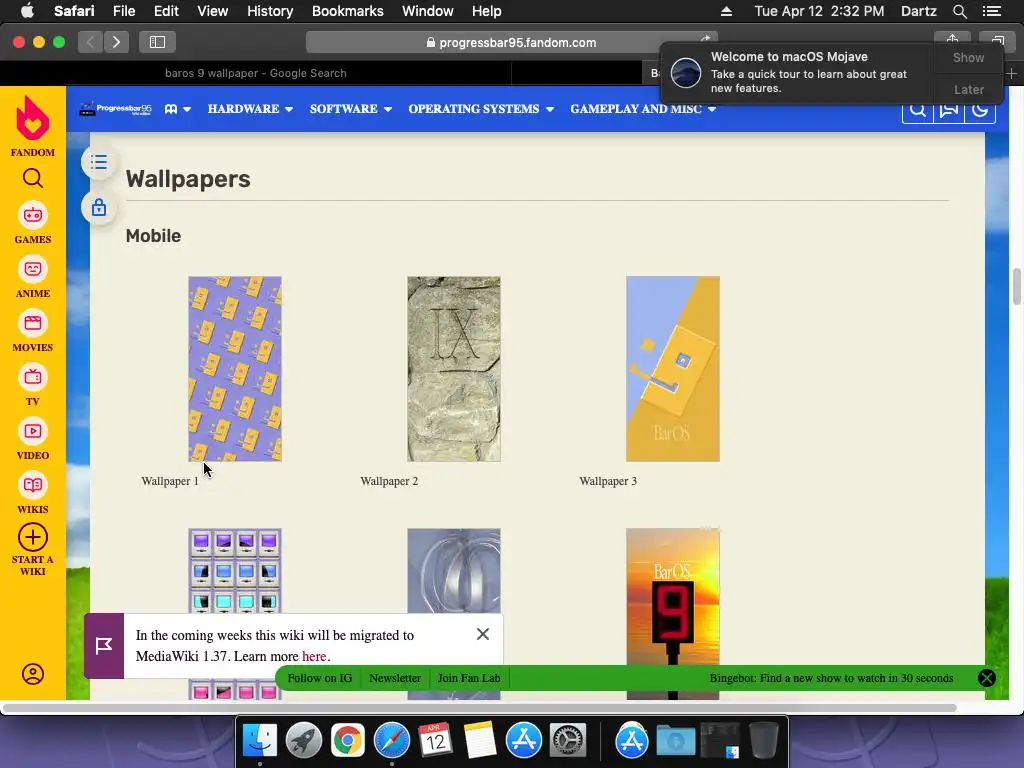Switch to baros 9 wallpaper Google Search tab
This screenshot has width=1024, height=768.
(x=255, y=73)
